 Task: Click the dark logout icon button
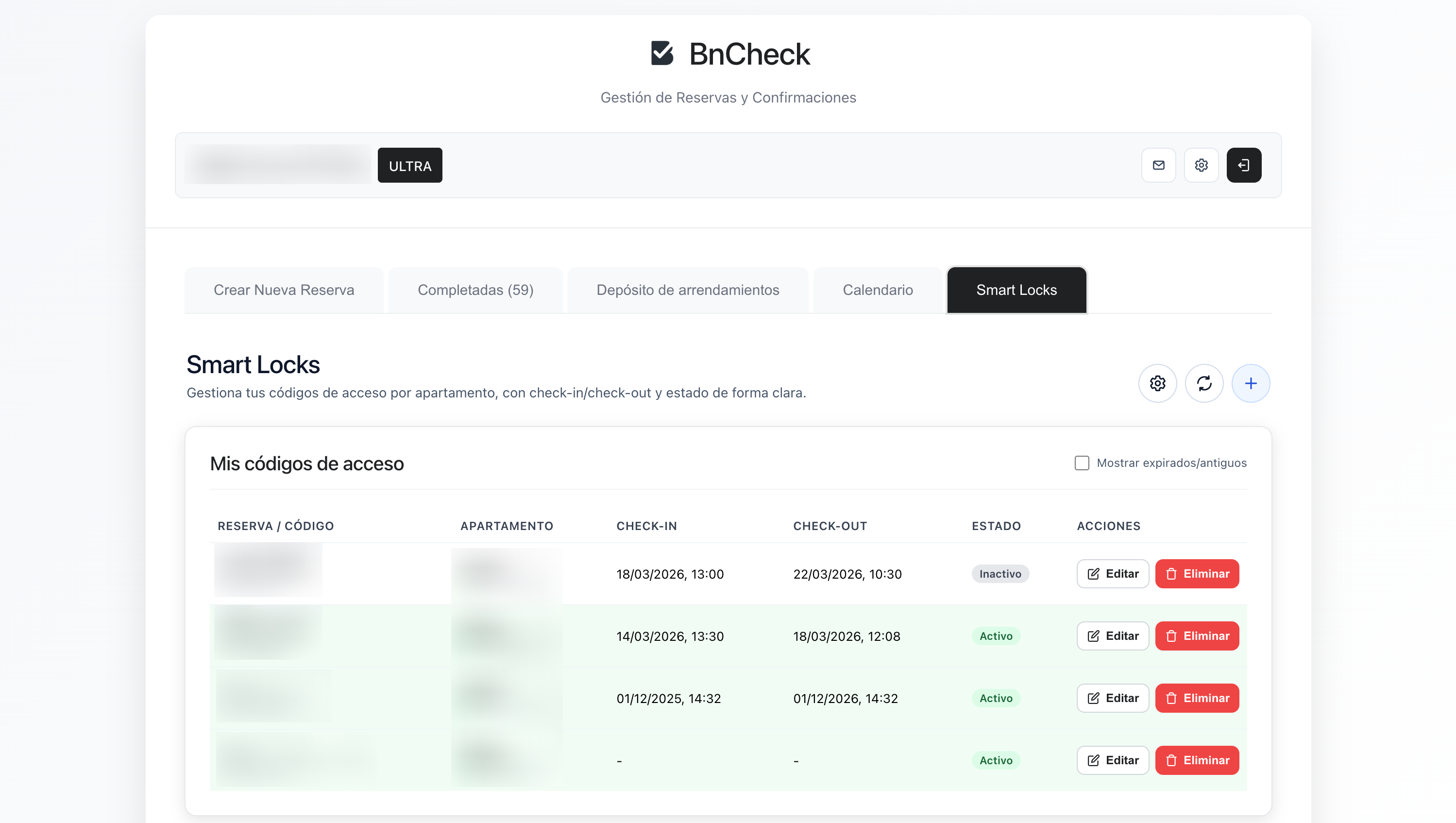tap(1243, 165)
